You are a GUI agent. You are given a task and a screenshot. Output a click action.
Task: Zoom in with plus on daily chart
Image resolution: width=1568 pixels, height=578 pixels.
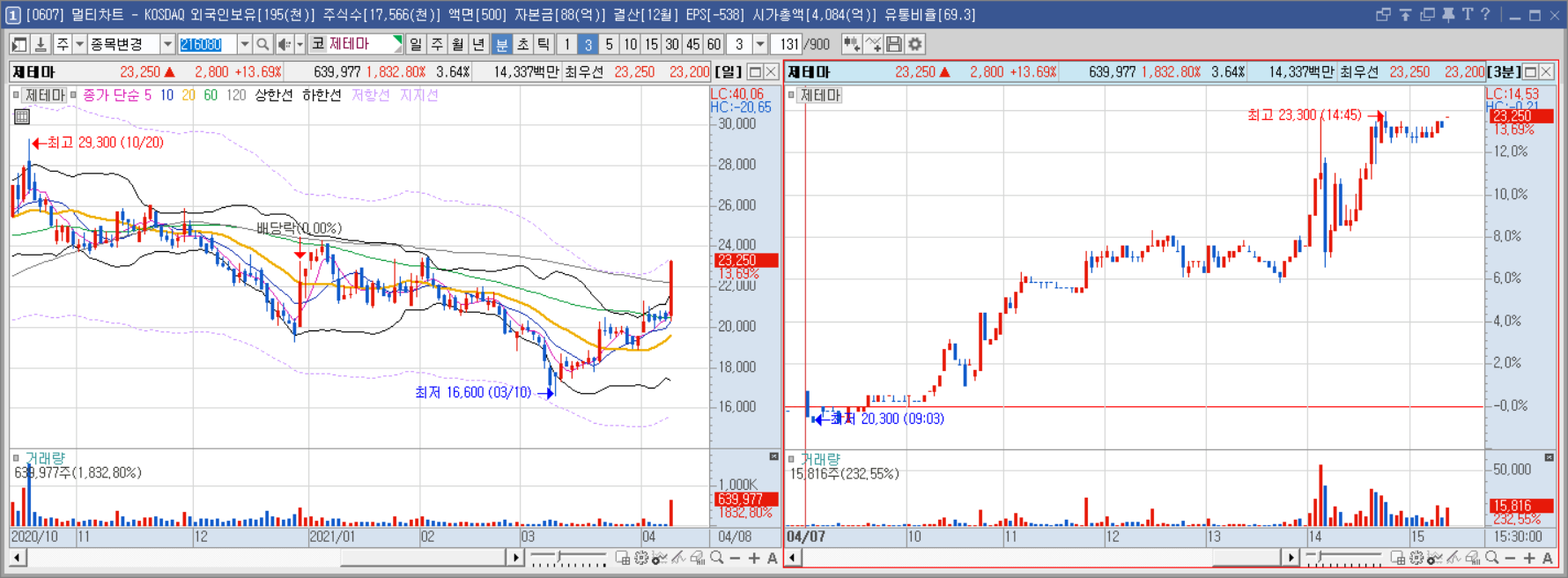click(754, 558)
